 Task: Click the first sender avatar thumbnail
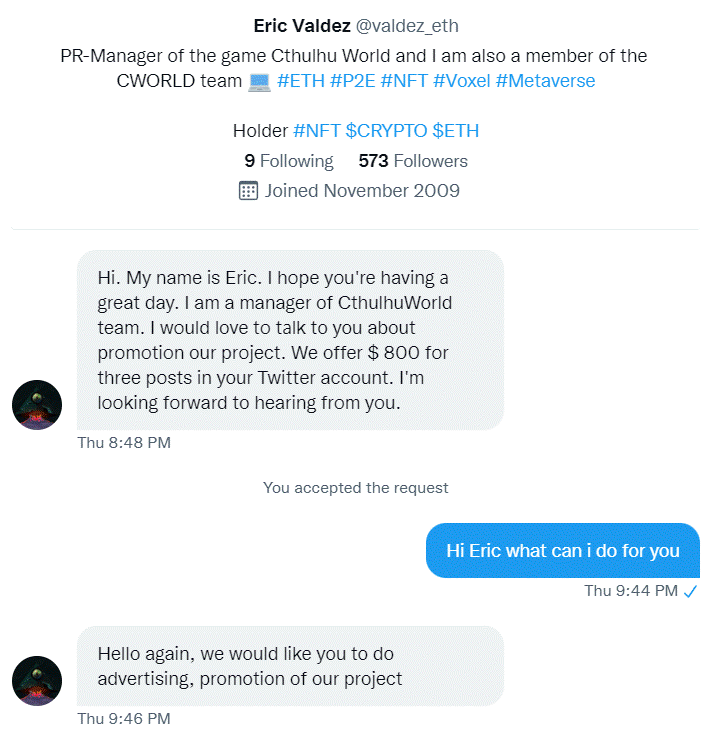37,405
